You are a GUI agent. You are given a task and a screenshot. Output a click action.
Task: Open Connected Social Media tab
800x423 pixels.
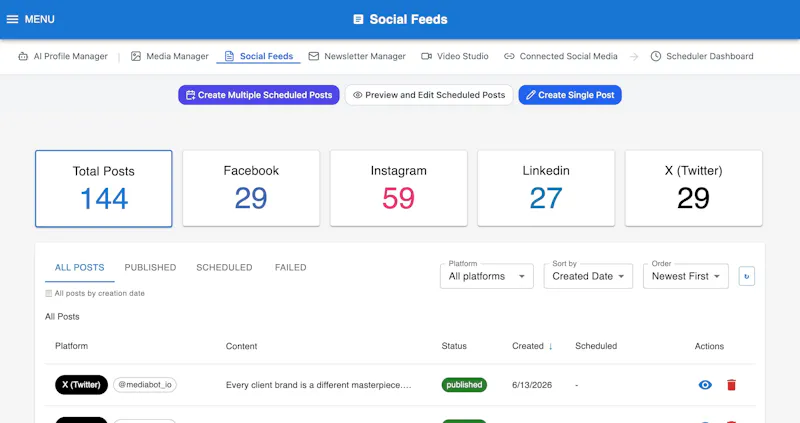coord(560,56)
